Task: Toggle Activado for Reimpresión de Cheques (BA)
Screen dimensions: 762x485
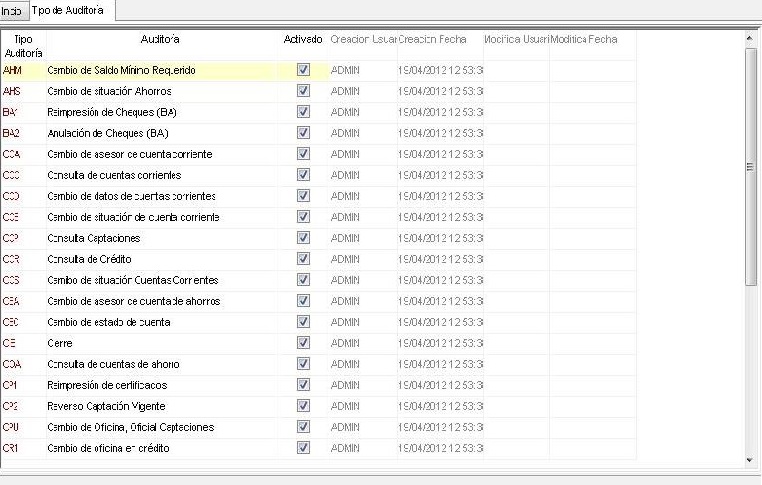Action: pos(303,112)
